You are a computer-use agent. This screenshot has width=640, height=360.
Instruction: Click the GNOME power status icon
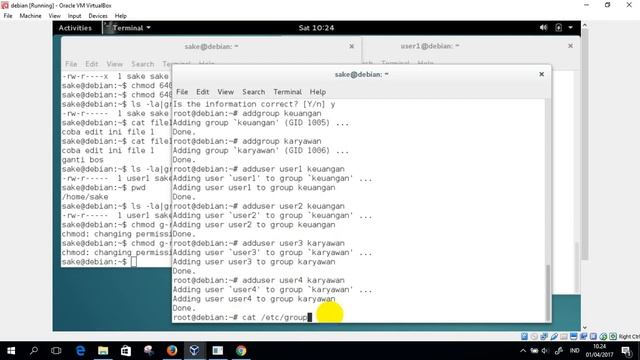coord(558,28)
